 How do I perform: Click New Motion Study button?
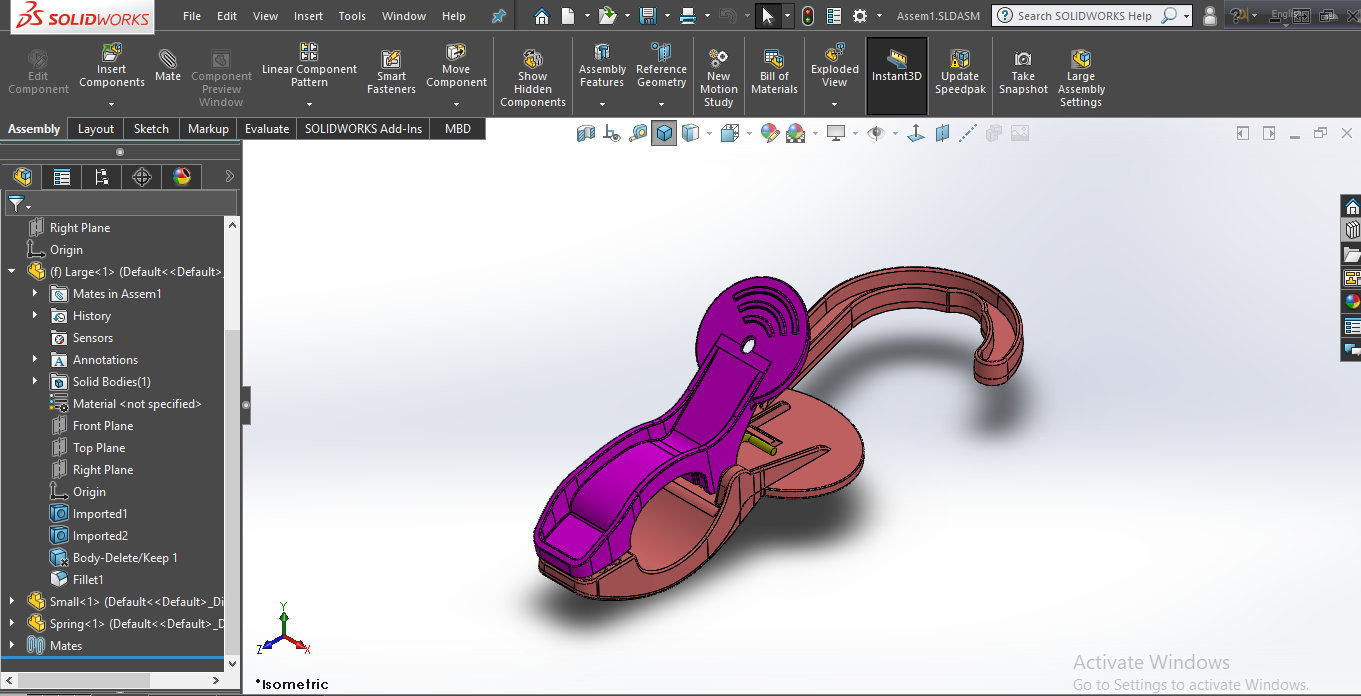click(718, 78)
